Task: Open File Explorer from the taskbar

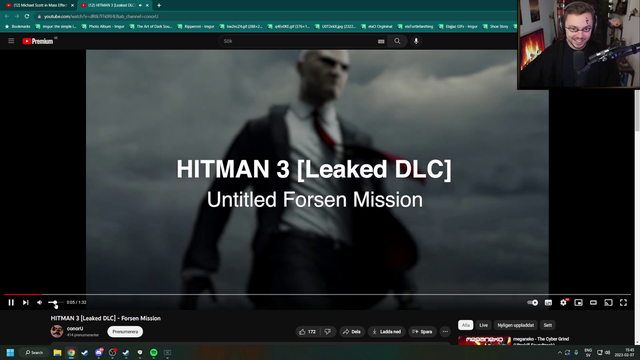Action: coord(57,352)
